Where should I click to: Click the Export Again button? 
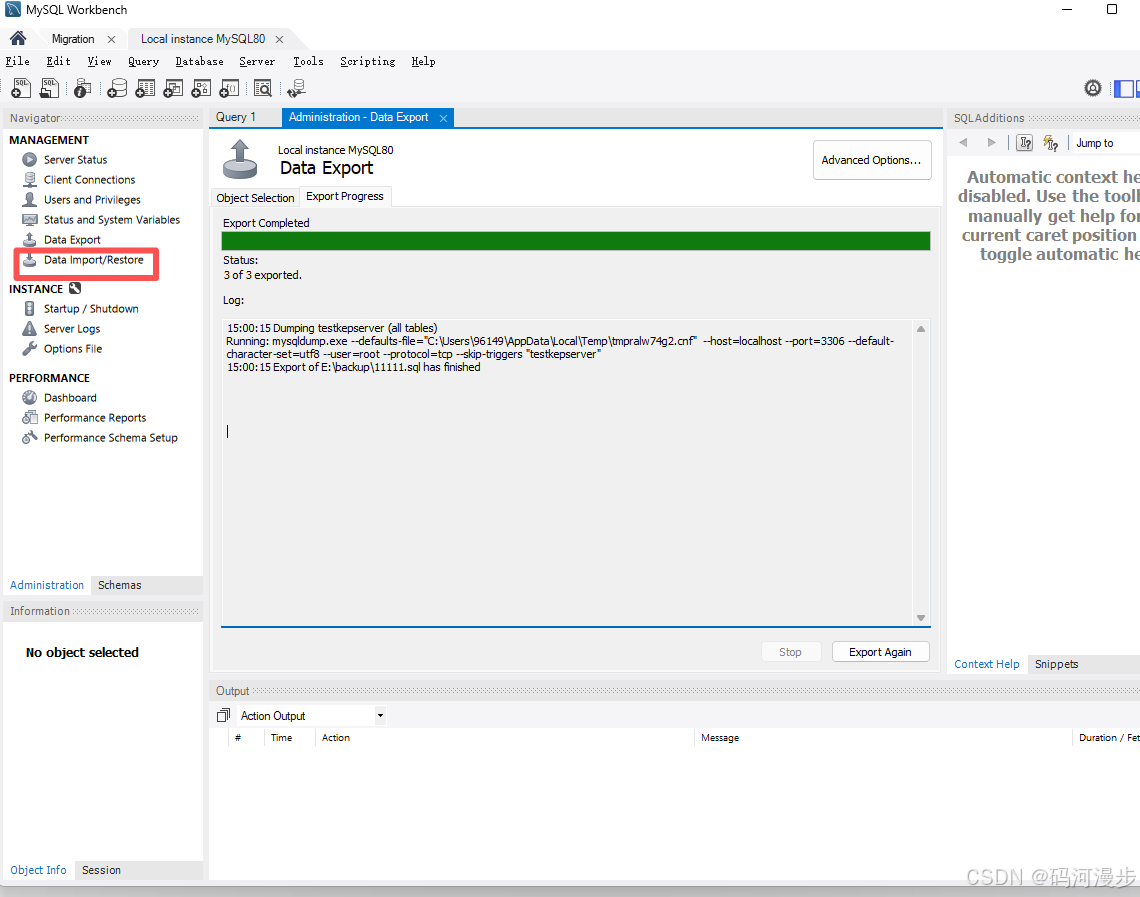[880, 652]
